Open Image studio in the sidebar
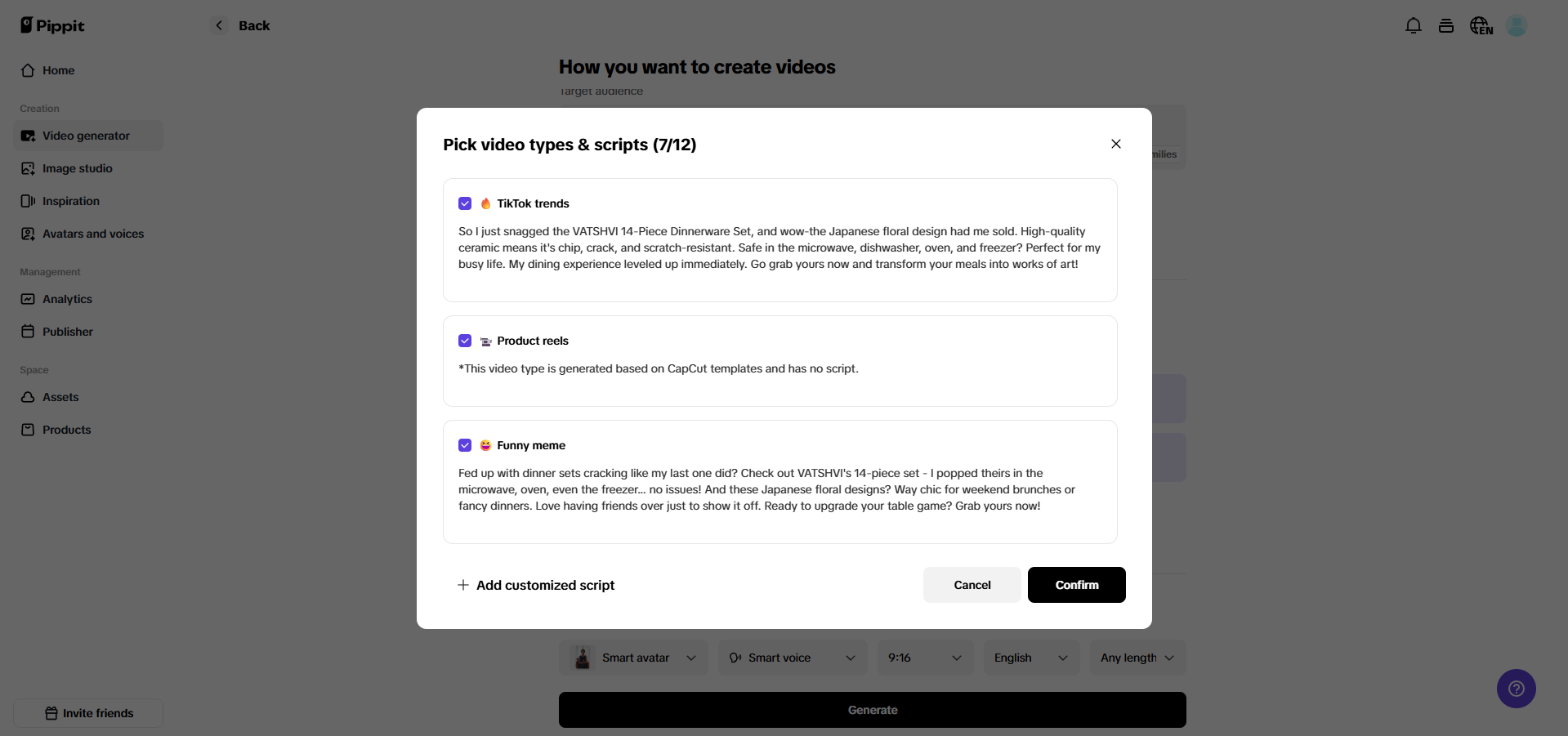 tap(77, 168)
